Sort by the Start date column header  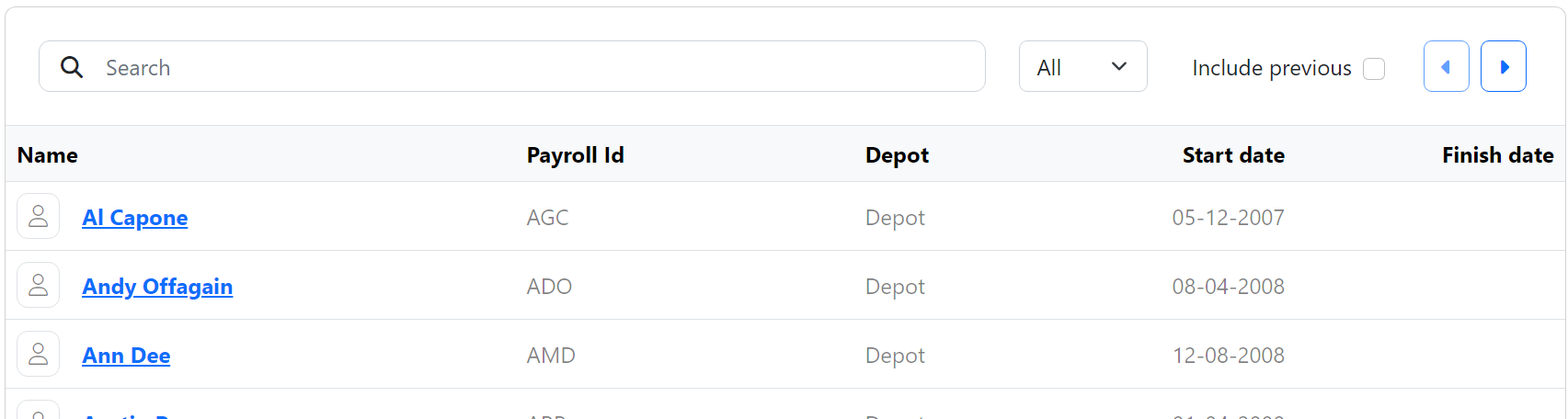(x=1233, y=155)
